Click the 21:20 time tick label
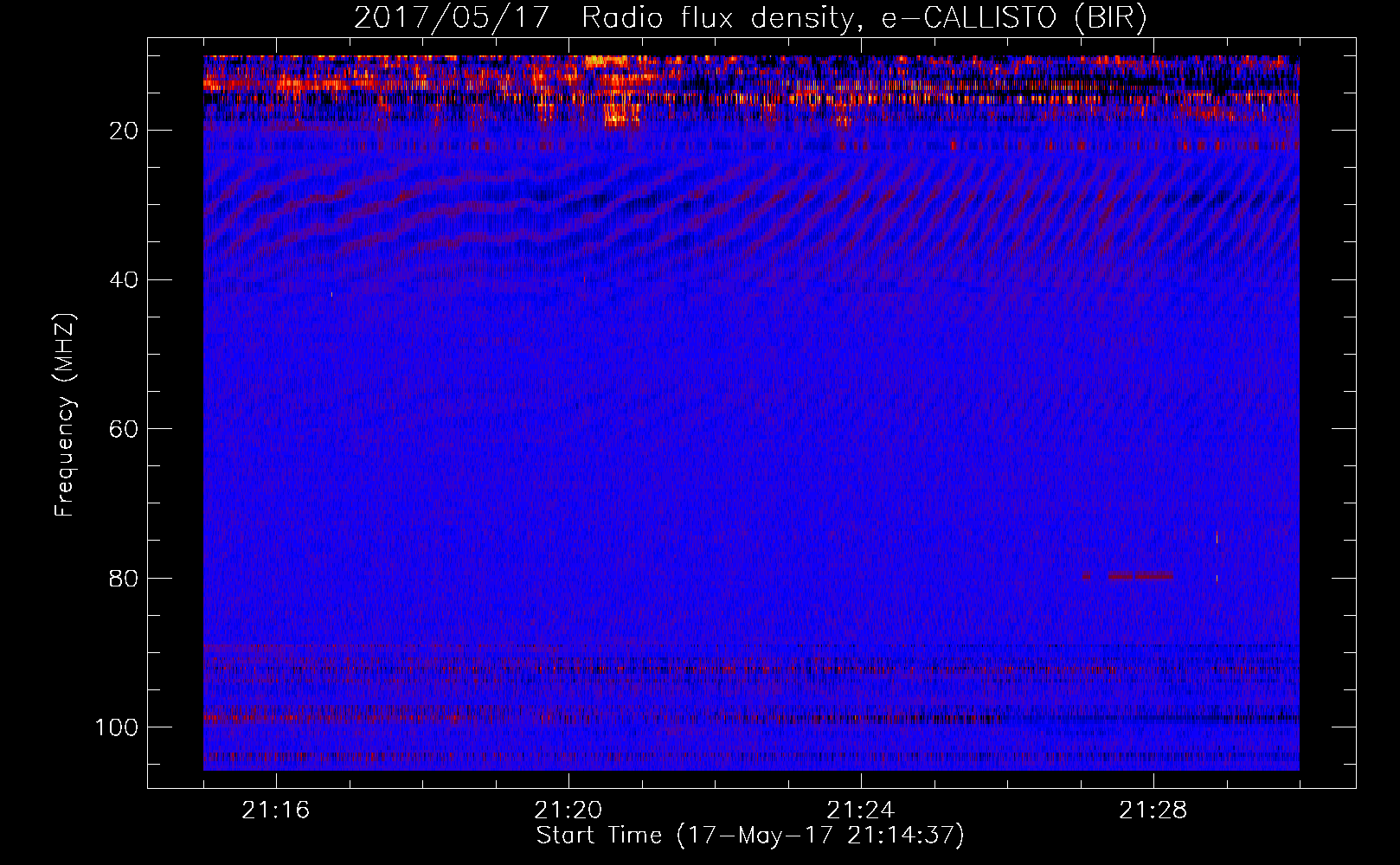Image resolution: width=1400 pixels, height=865 pixels. (x=568, y=811)
